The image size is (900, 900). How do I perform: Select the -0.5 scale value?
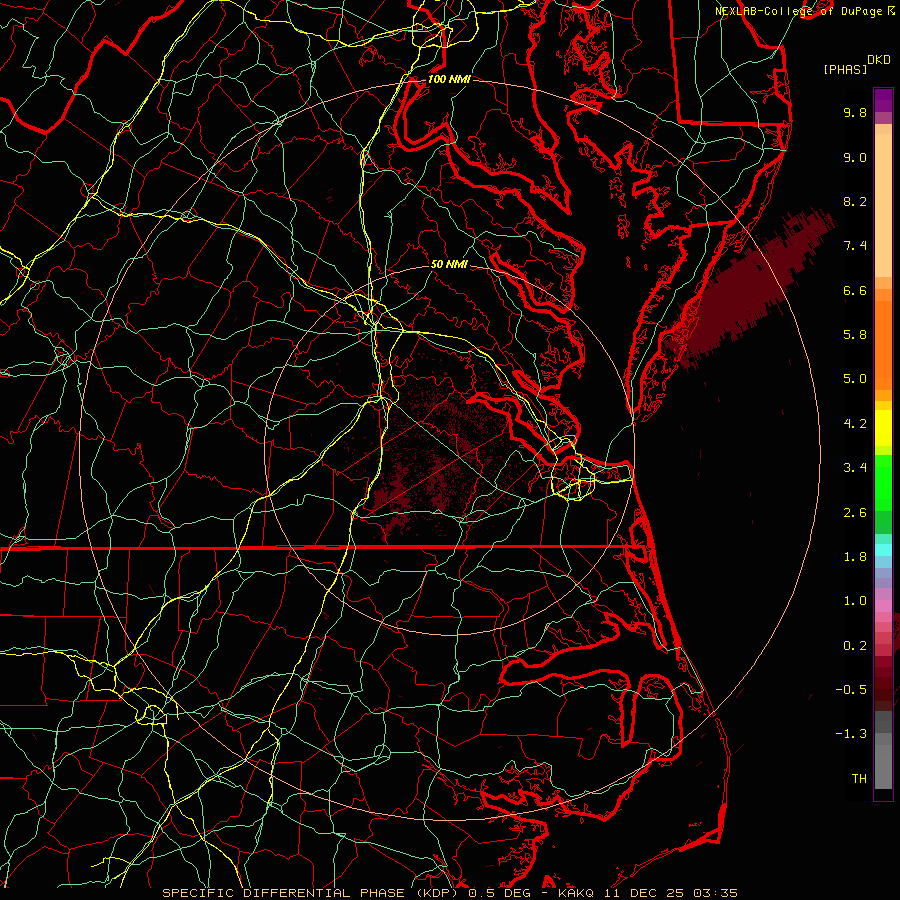(x=851, y=689)
